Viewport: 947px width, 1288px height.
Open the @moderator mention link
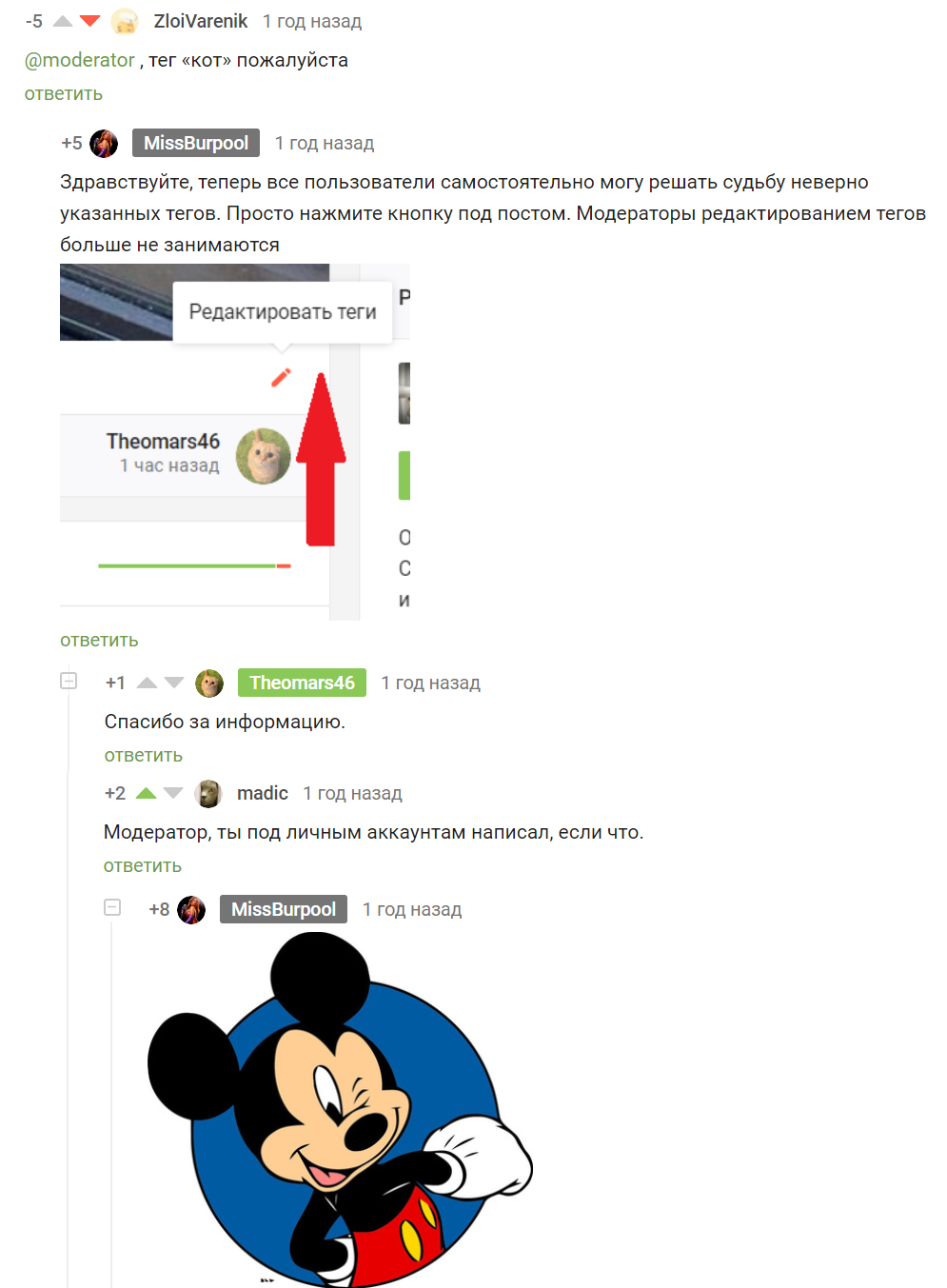(80, 60)
